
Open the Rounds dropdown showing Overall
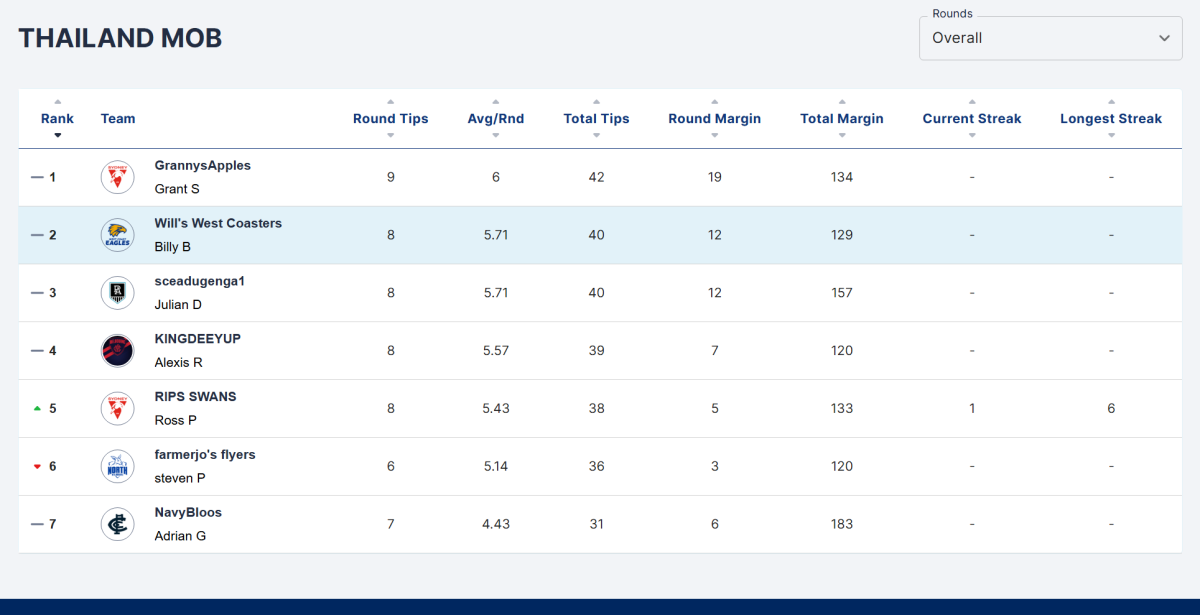tap(1051, 38)
